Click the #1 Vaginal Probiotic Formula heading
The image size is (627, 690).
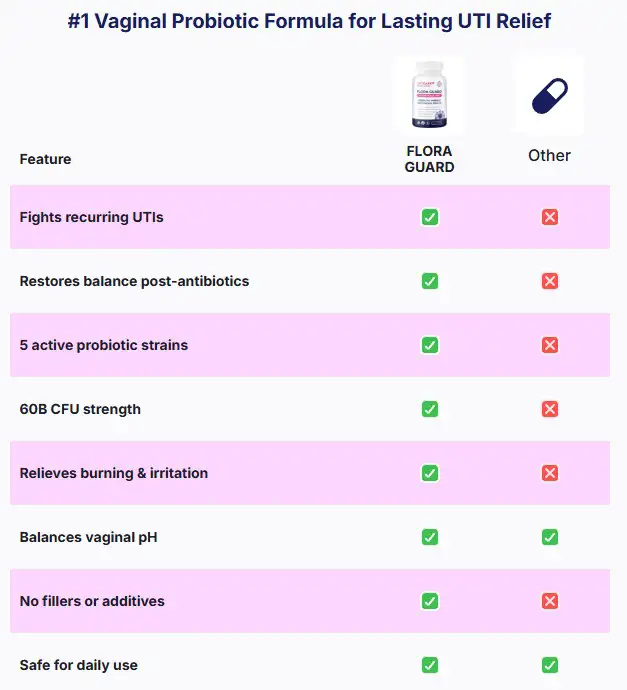[313, 21]
